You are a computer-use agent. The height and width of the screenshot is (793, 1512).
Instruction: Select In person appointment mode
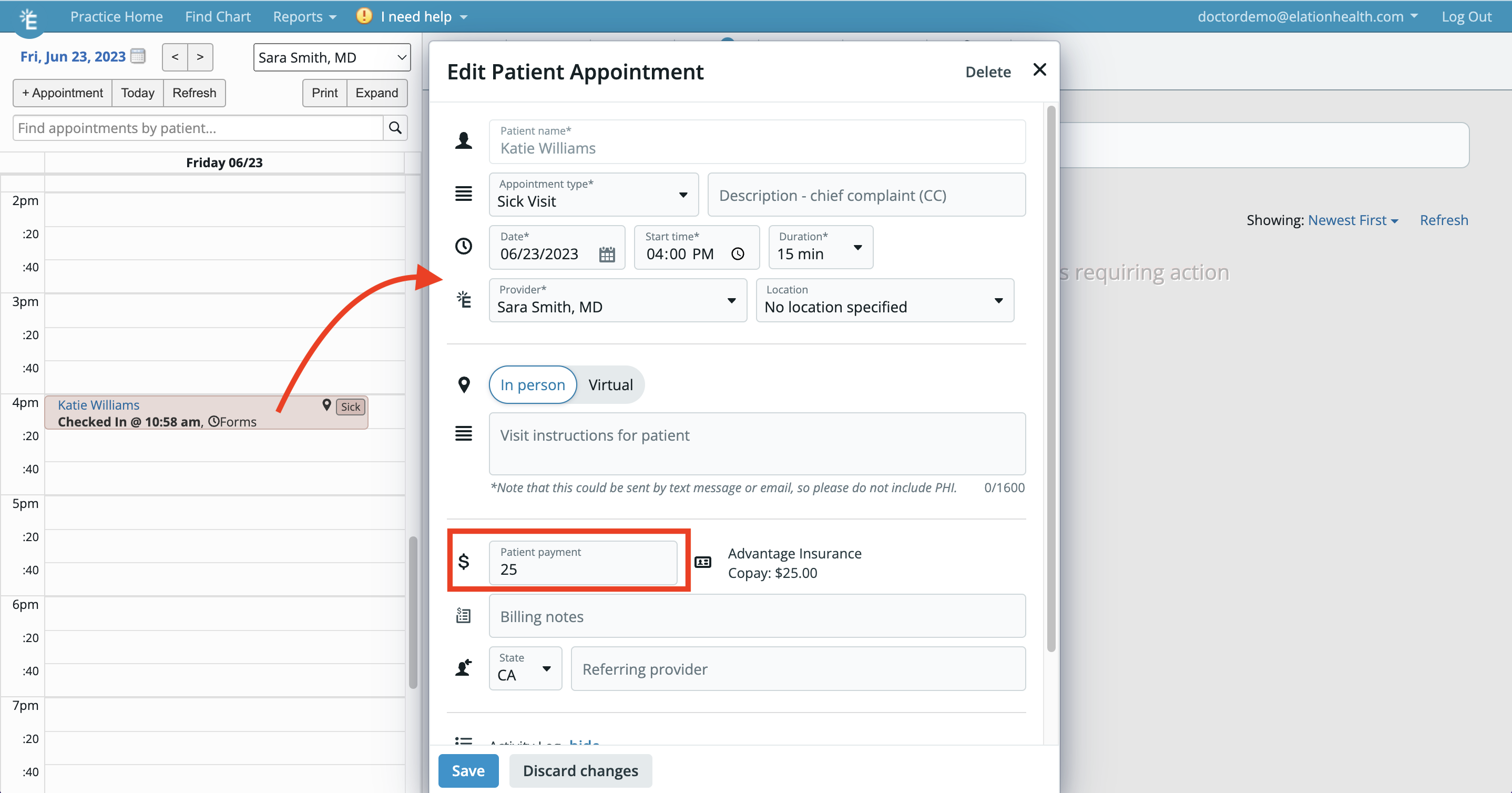click(x=533, y=384)
